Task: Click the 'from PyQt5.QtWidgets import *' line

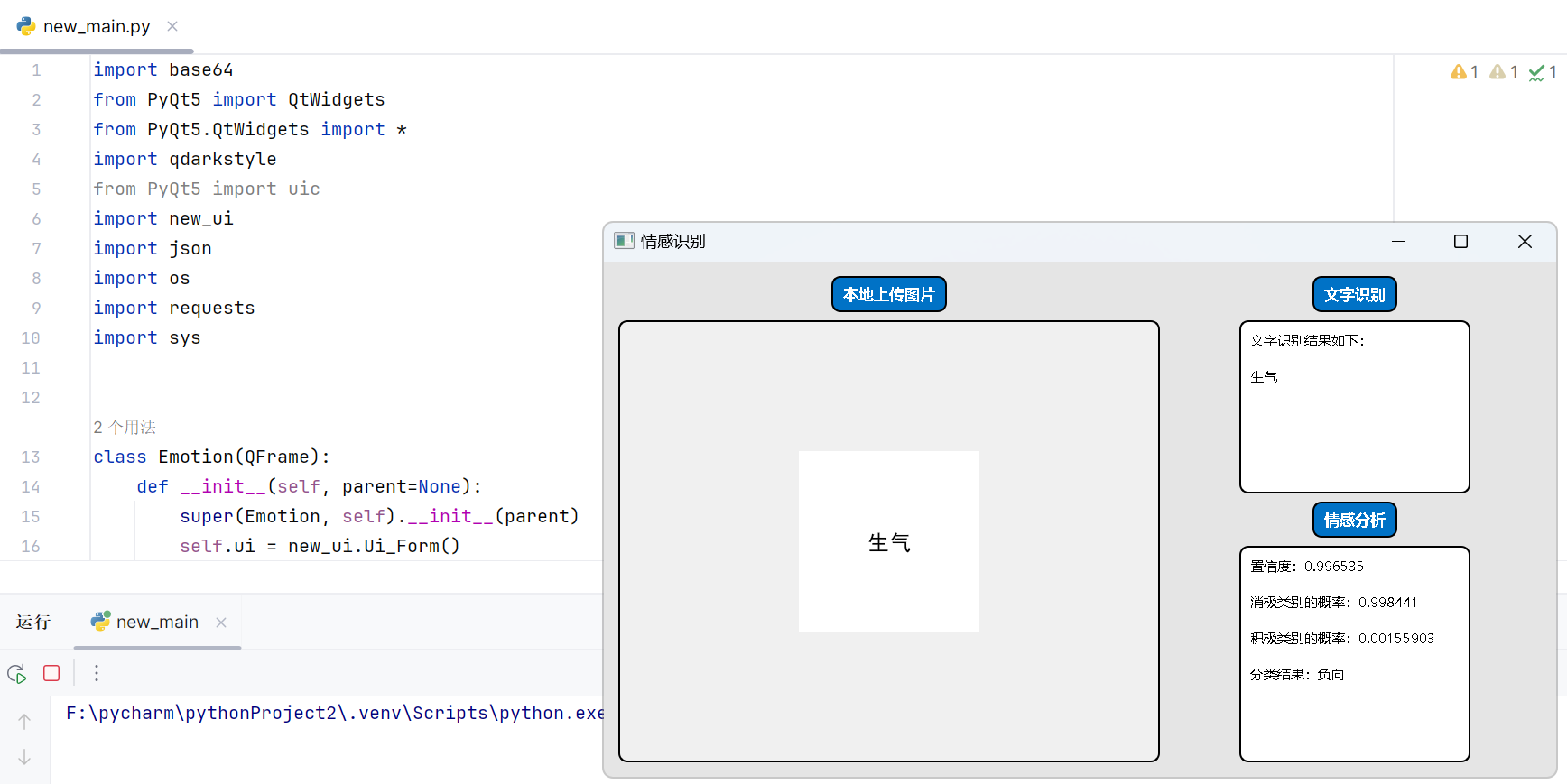Action: click(250, 129)
